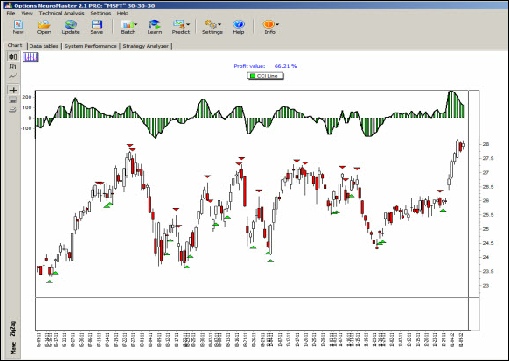Screen dimensions: 509x361
Task: Toggle the ZigZag option on left sidebar
Action: (x=13, y=329)
